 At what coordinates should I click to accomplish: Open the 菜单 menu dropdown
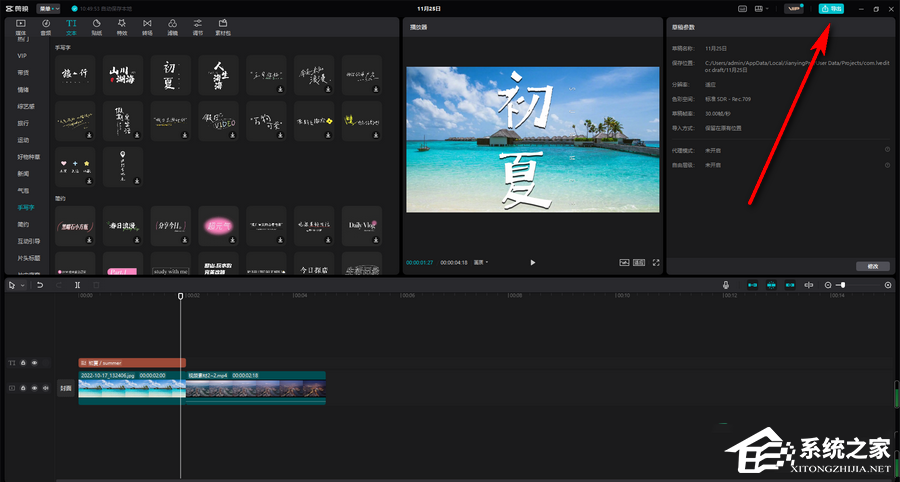[x=49, y=8]
